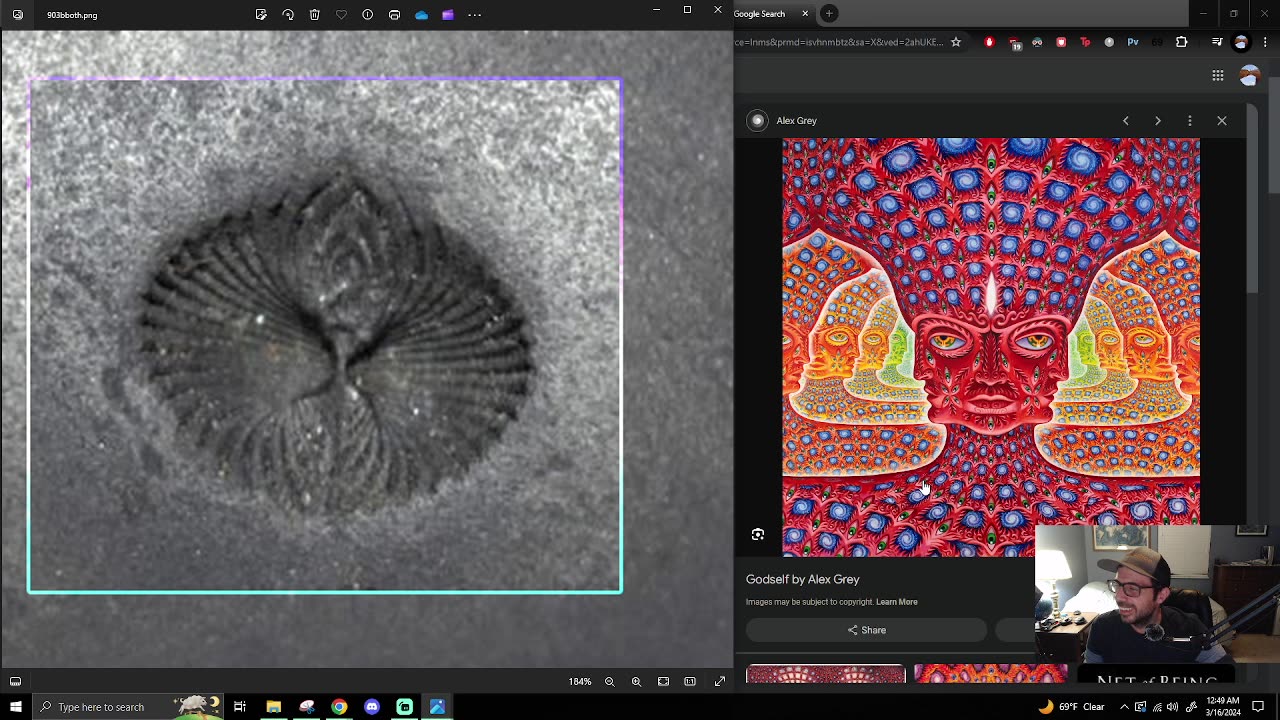Open image panel three-dot options
The width and height of the screenshot is (1280, 720).
coord(1190,120)
